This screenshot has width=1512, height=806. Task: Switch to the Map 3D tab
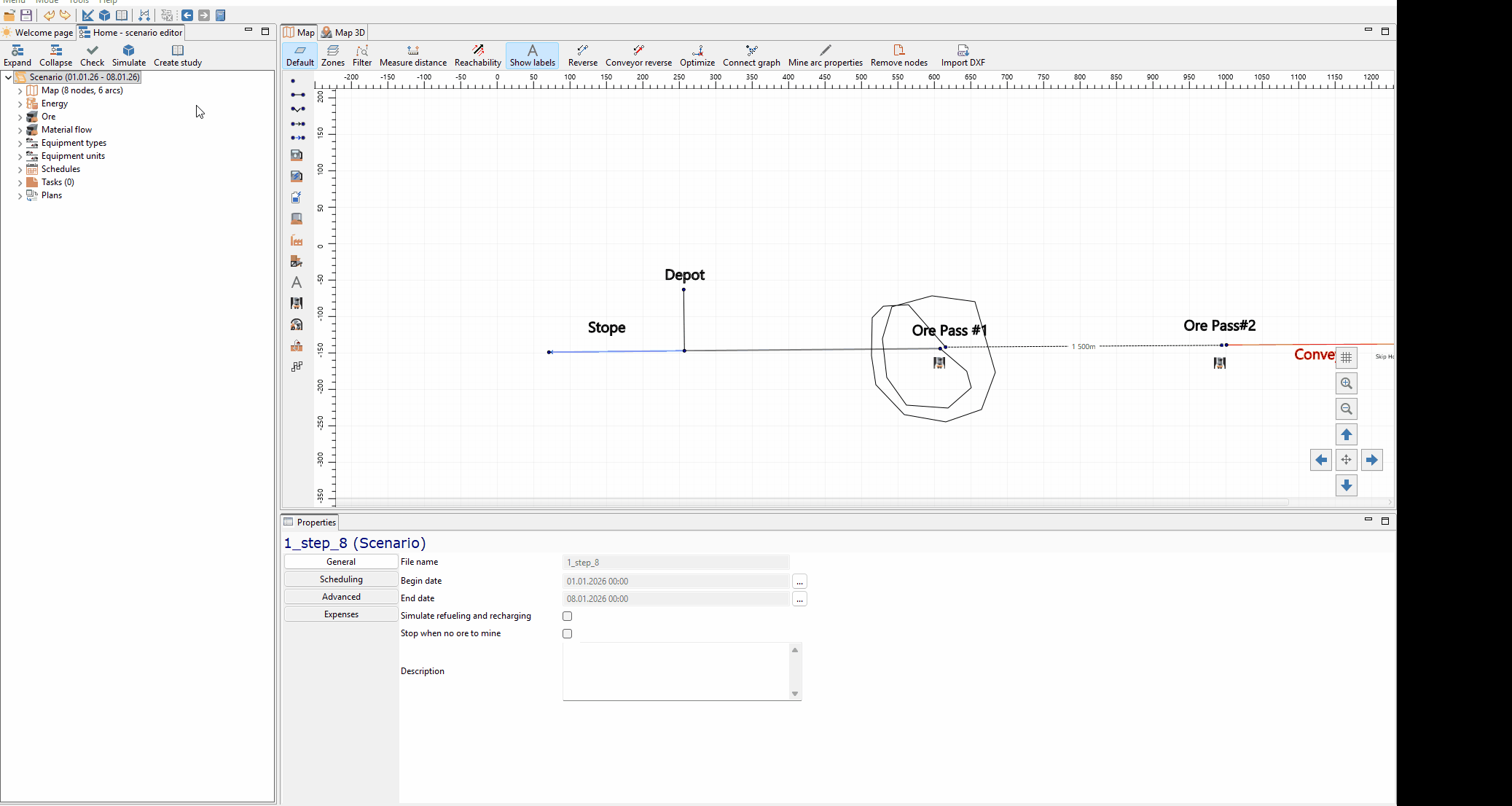tap(343, 33)
